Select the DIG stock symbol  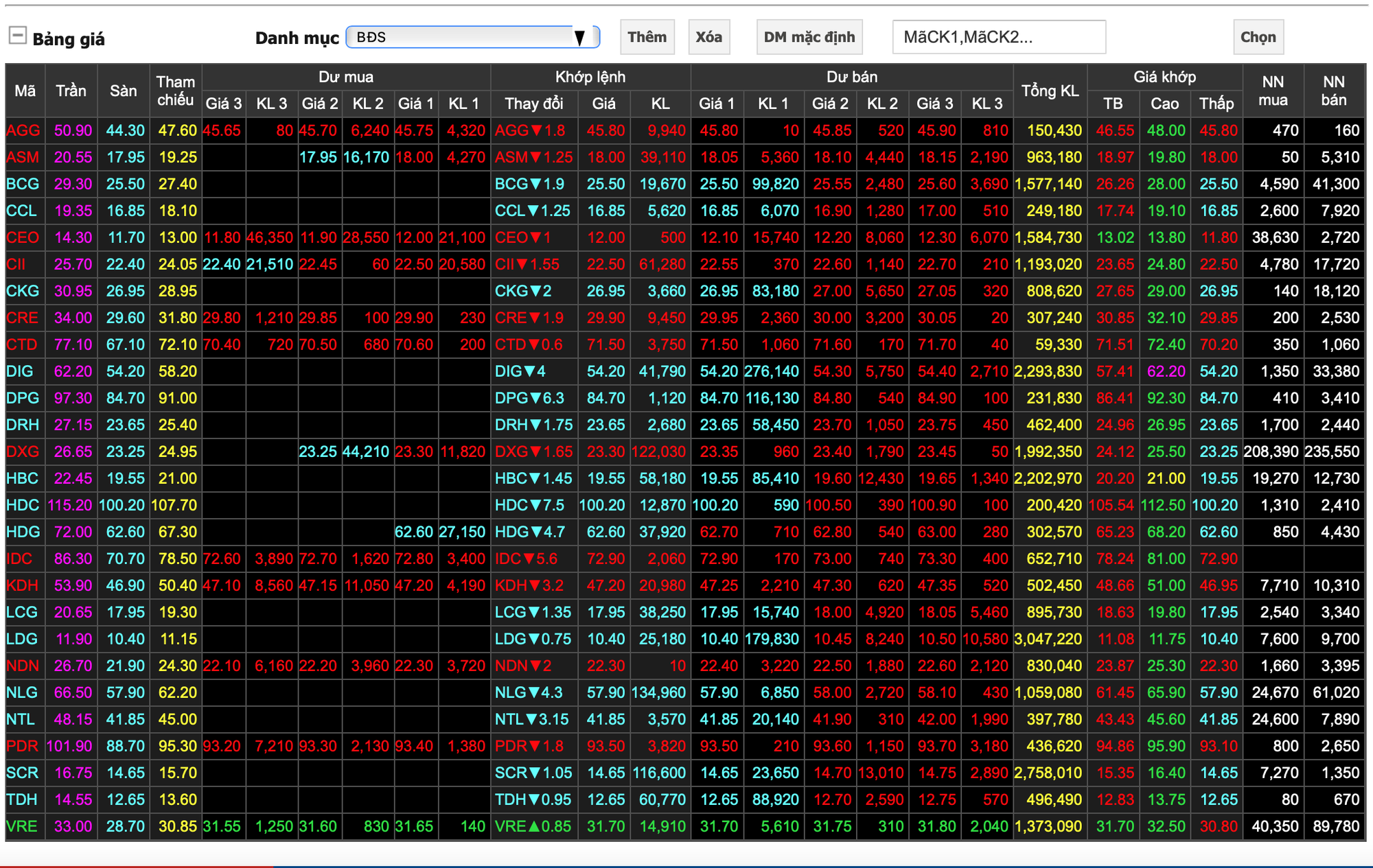point(20,371)
